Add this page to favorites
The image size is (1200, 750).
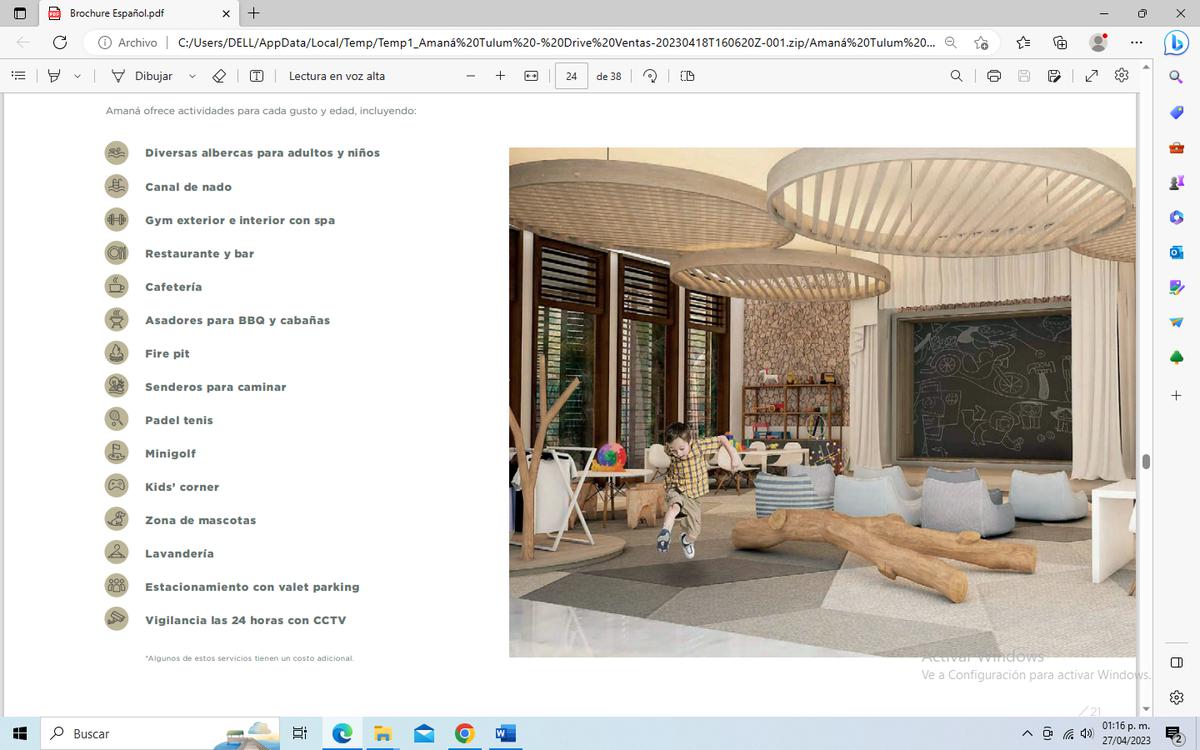pos(982,43)
